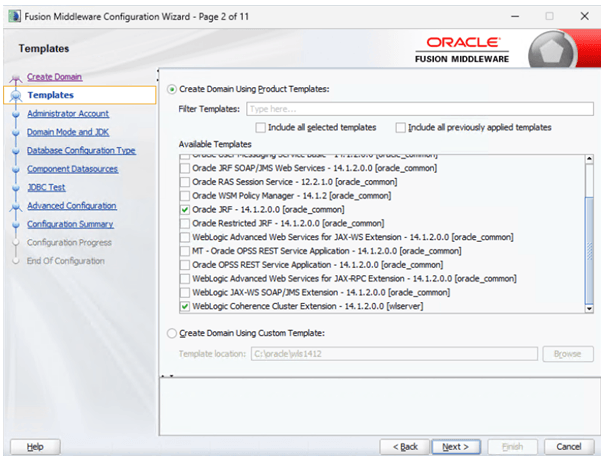This screenshot has height=456, width=601.
Task: Click scroll up arrow of templates list
Action: 589,159
